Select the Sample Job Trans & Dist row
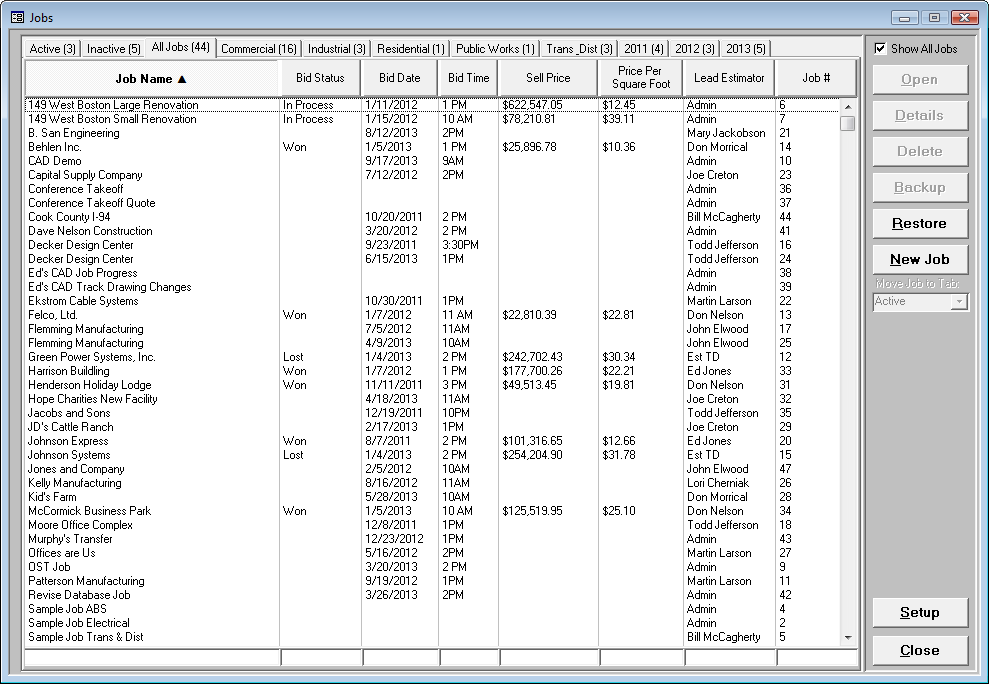Image resolution: width=989 pixels, height=684 pixels. [433, 637]
